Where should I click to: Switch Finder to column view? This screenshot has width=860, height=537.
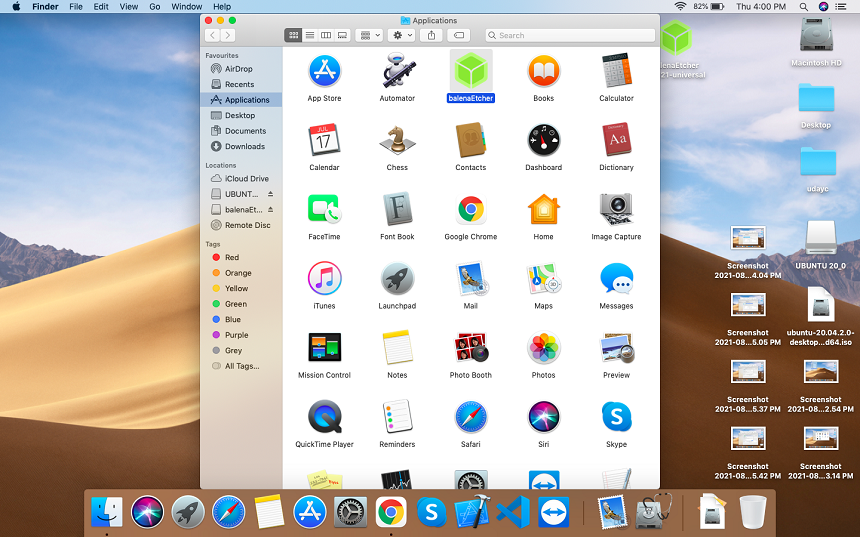point(326,35)
